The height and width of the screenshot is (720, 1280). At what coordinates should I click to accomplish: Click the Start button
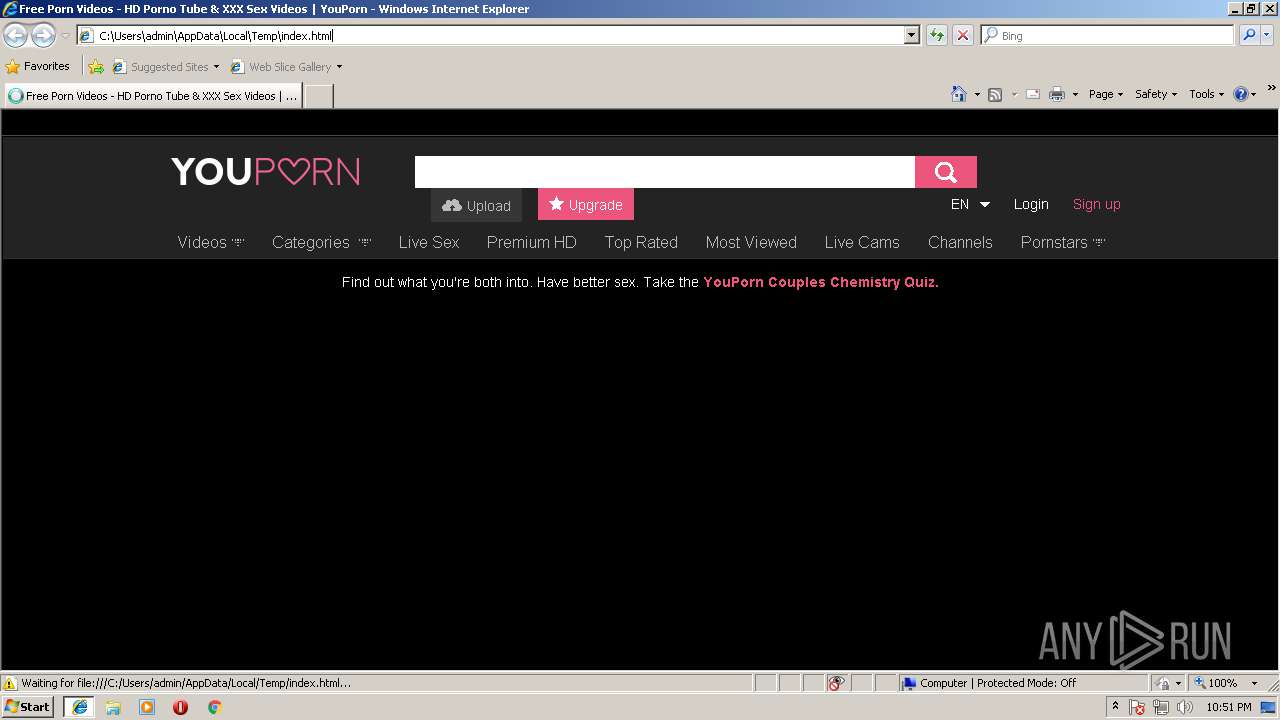pyautogui.click(x=28, y=707)
